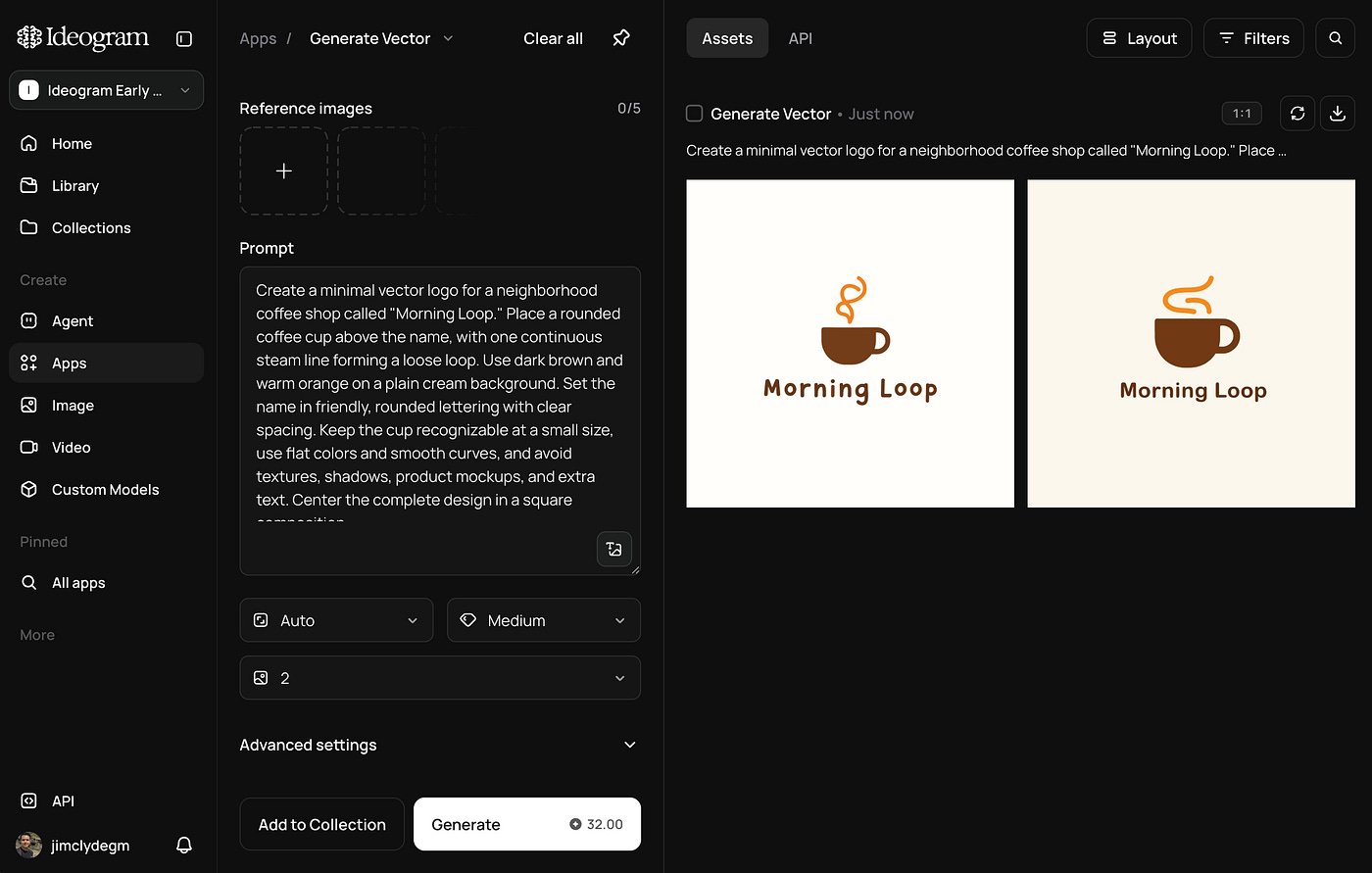Download the generated assets

(1338, 114)
